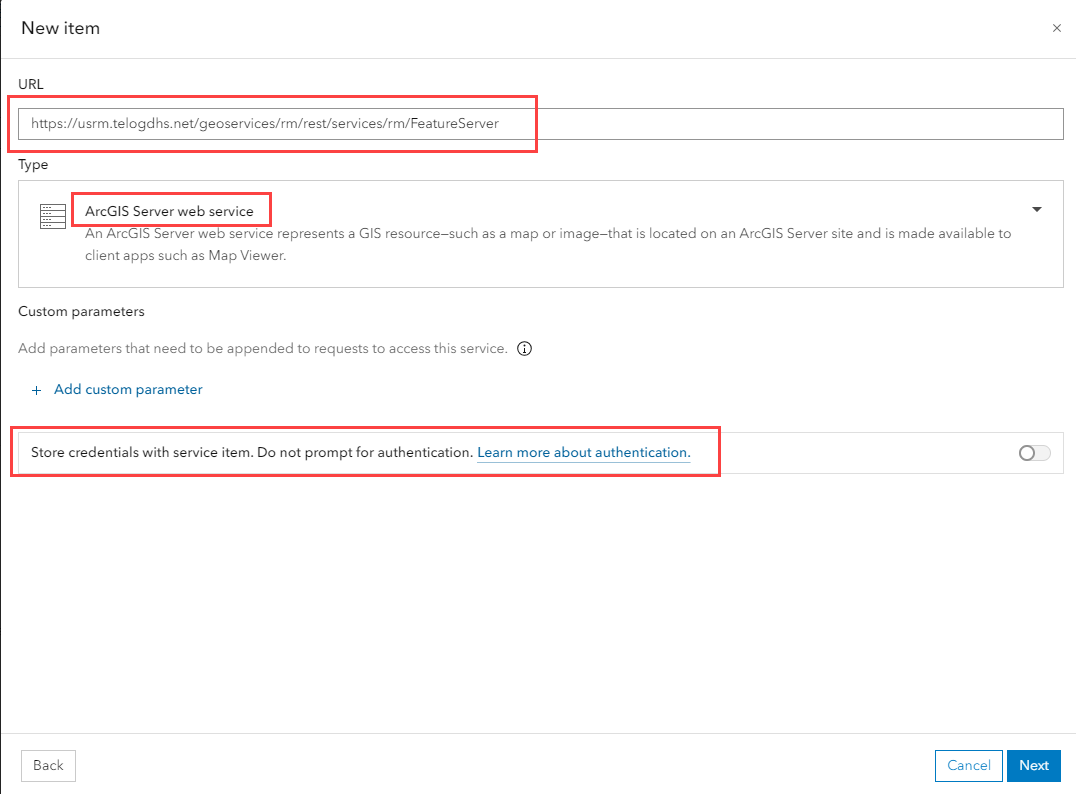Open Learn more about authentication link
Image resolution: width=1076 pixels, height=794 pixels.
(x=583, y=453)
